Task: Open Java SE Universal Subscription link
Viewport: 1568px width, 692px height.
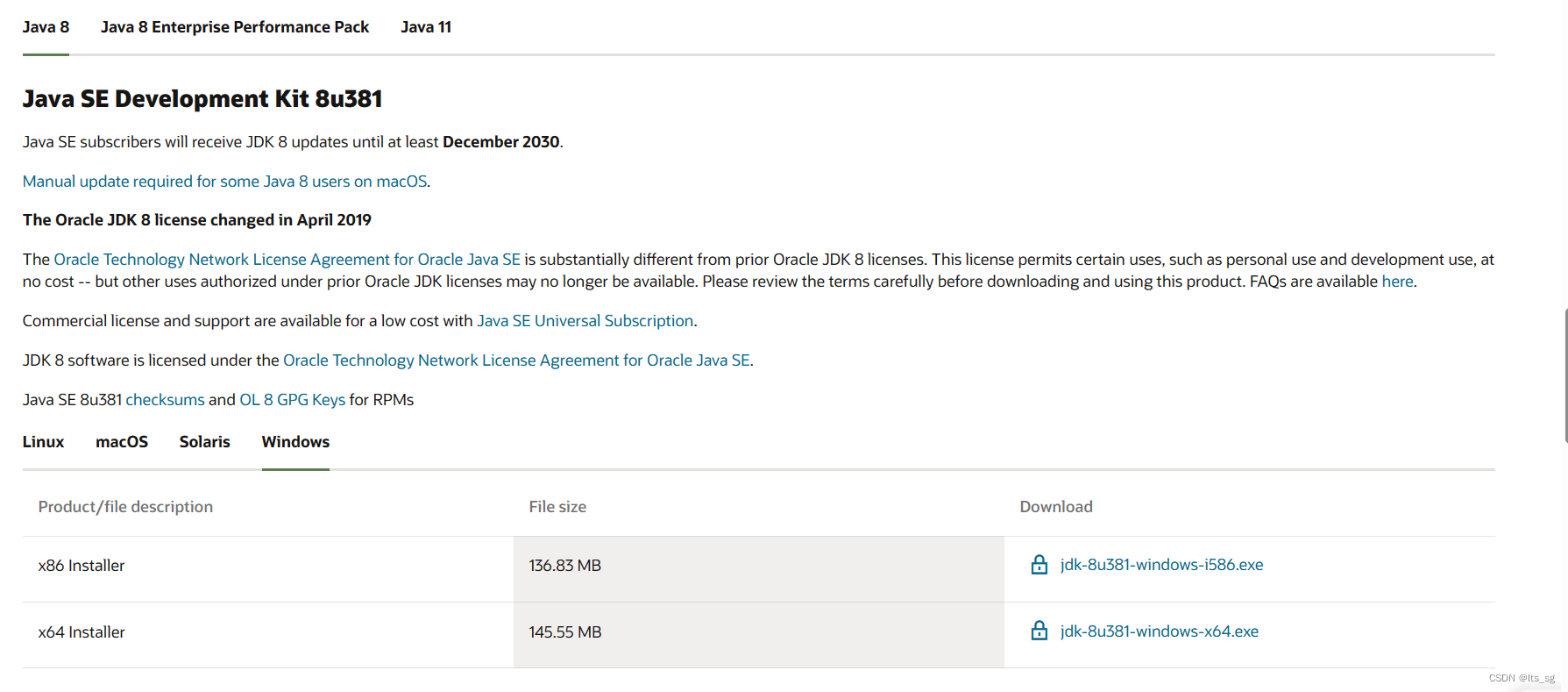Action: 585,321
